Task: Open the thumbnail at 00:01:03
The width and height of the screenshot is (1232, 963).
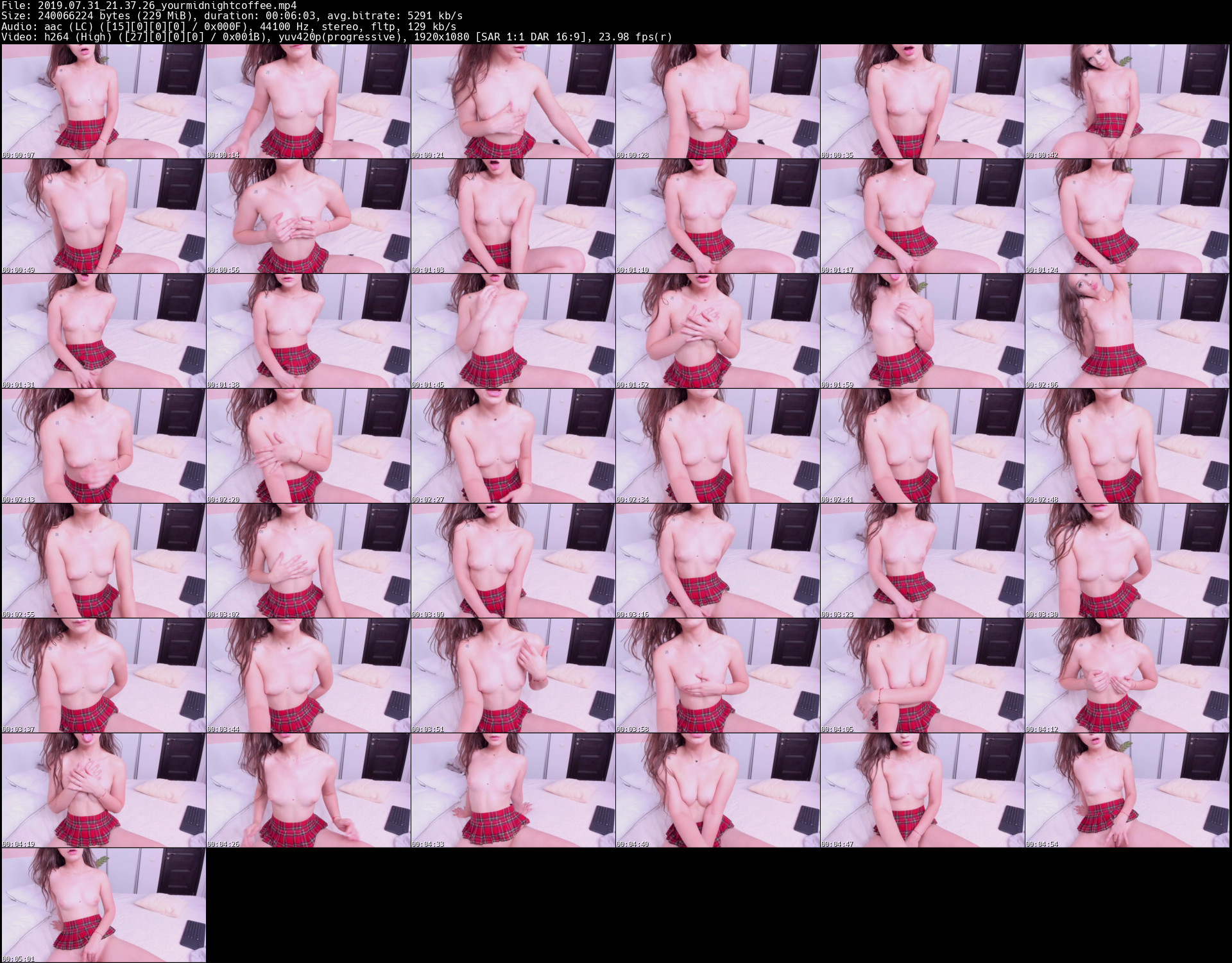Action: (513, 216)
